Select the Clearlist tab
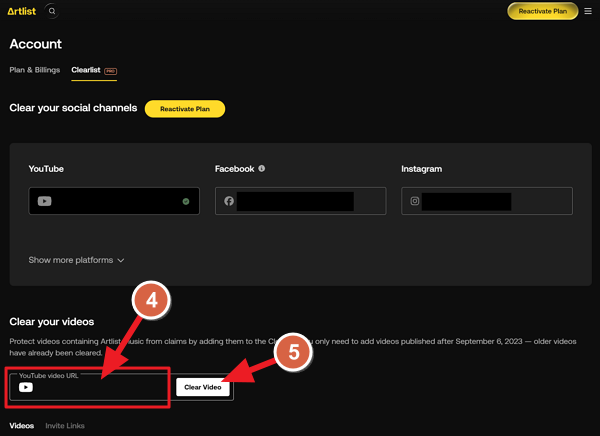600x436 pixels. [94, 70]
